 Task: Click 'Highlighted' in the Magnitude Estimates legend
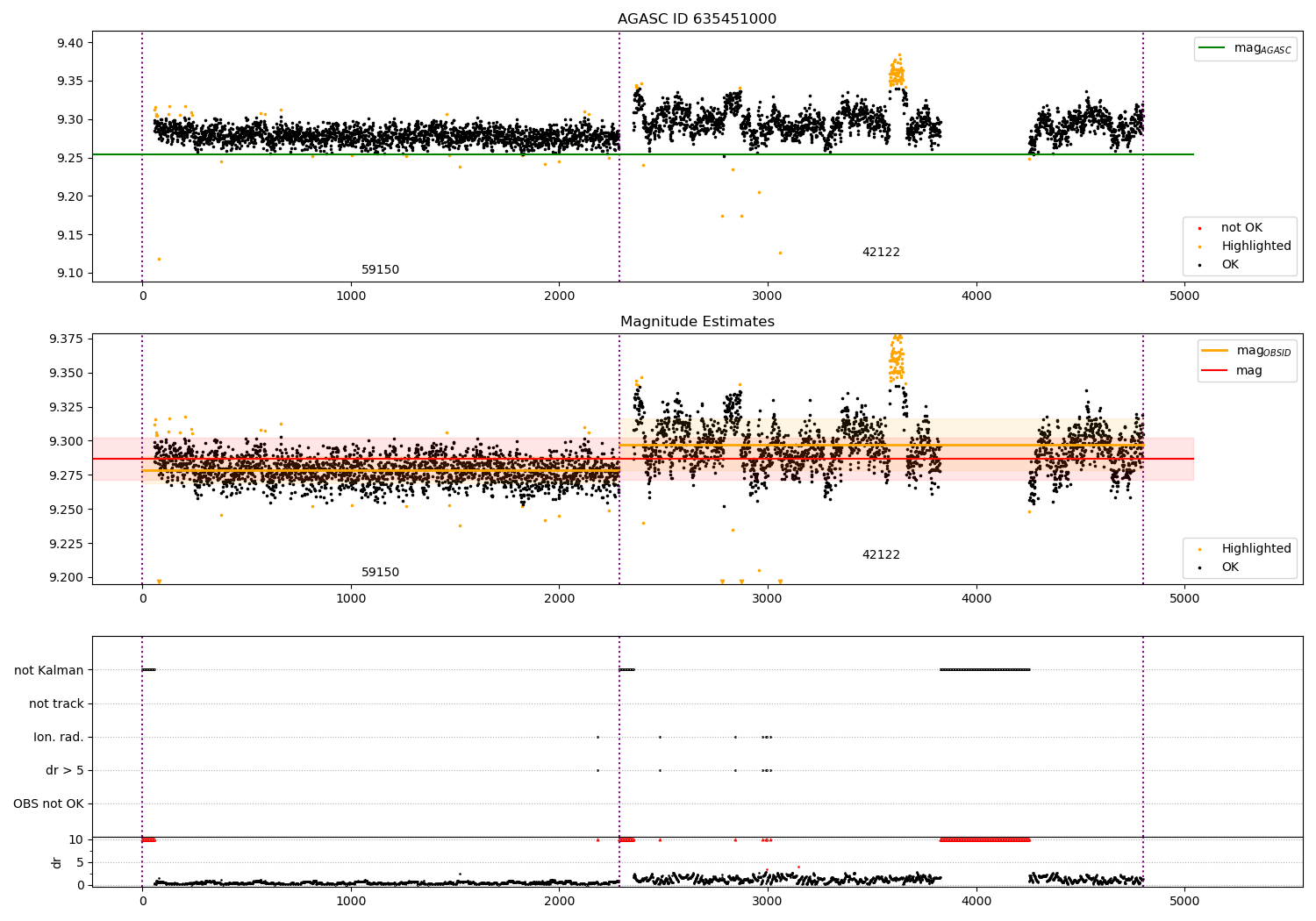click(1256, 549)
